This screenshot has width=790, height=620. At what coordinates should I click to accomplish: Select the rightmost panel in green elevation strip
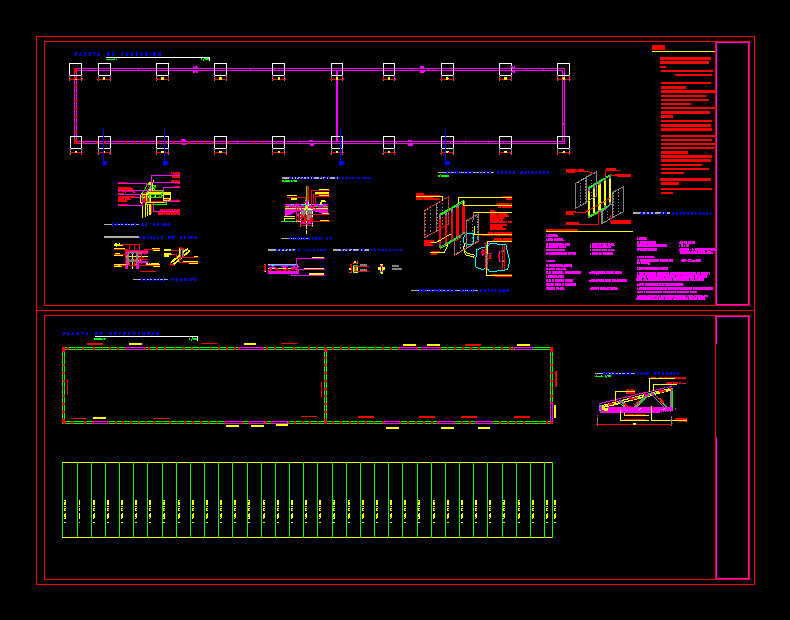pyautogui.click(x=546, y=500)
